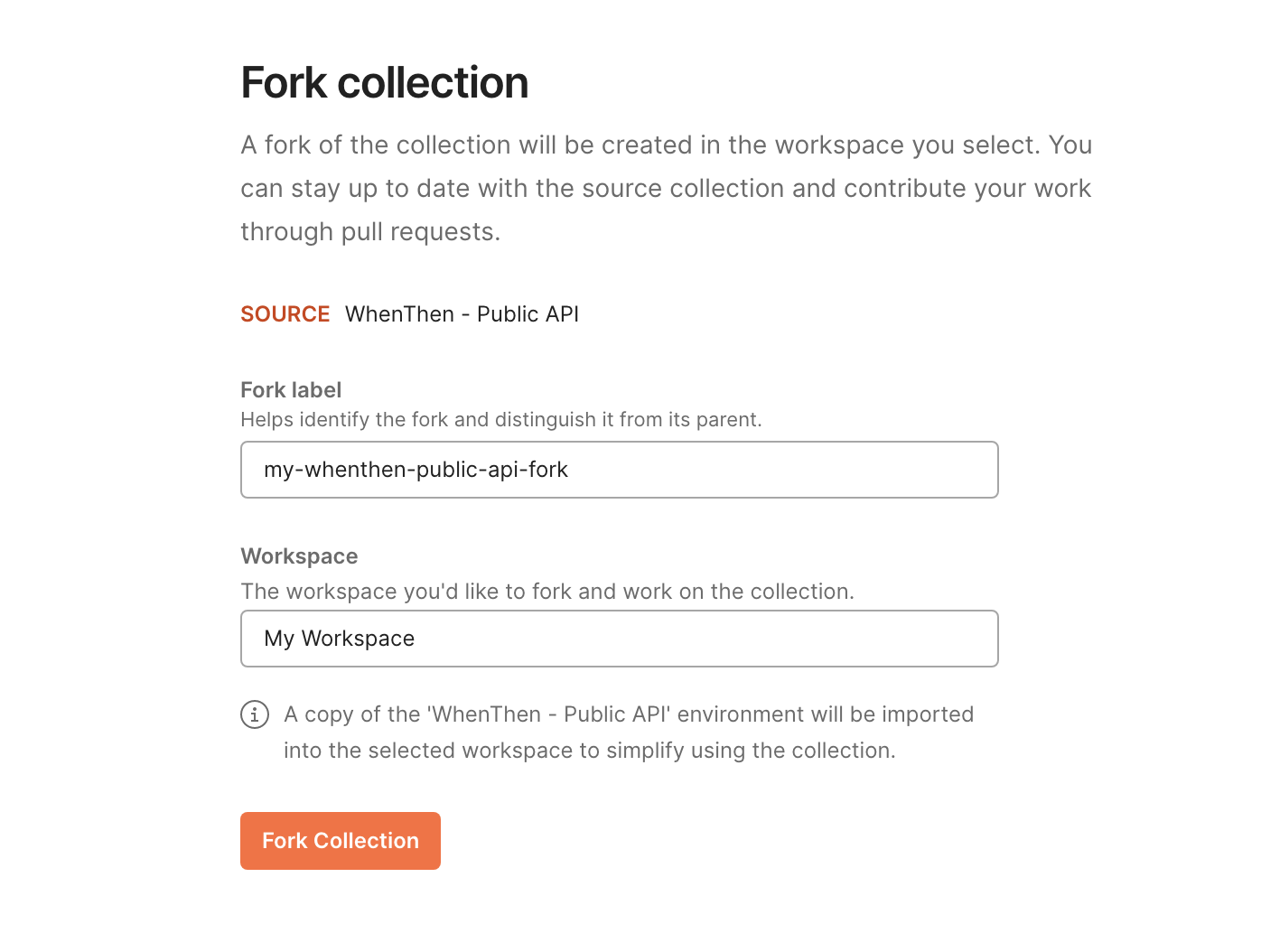Click the Workspace field showing 'My Workspace'
This screenshot has height=952, width=1261.
(x=619, y=639)
